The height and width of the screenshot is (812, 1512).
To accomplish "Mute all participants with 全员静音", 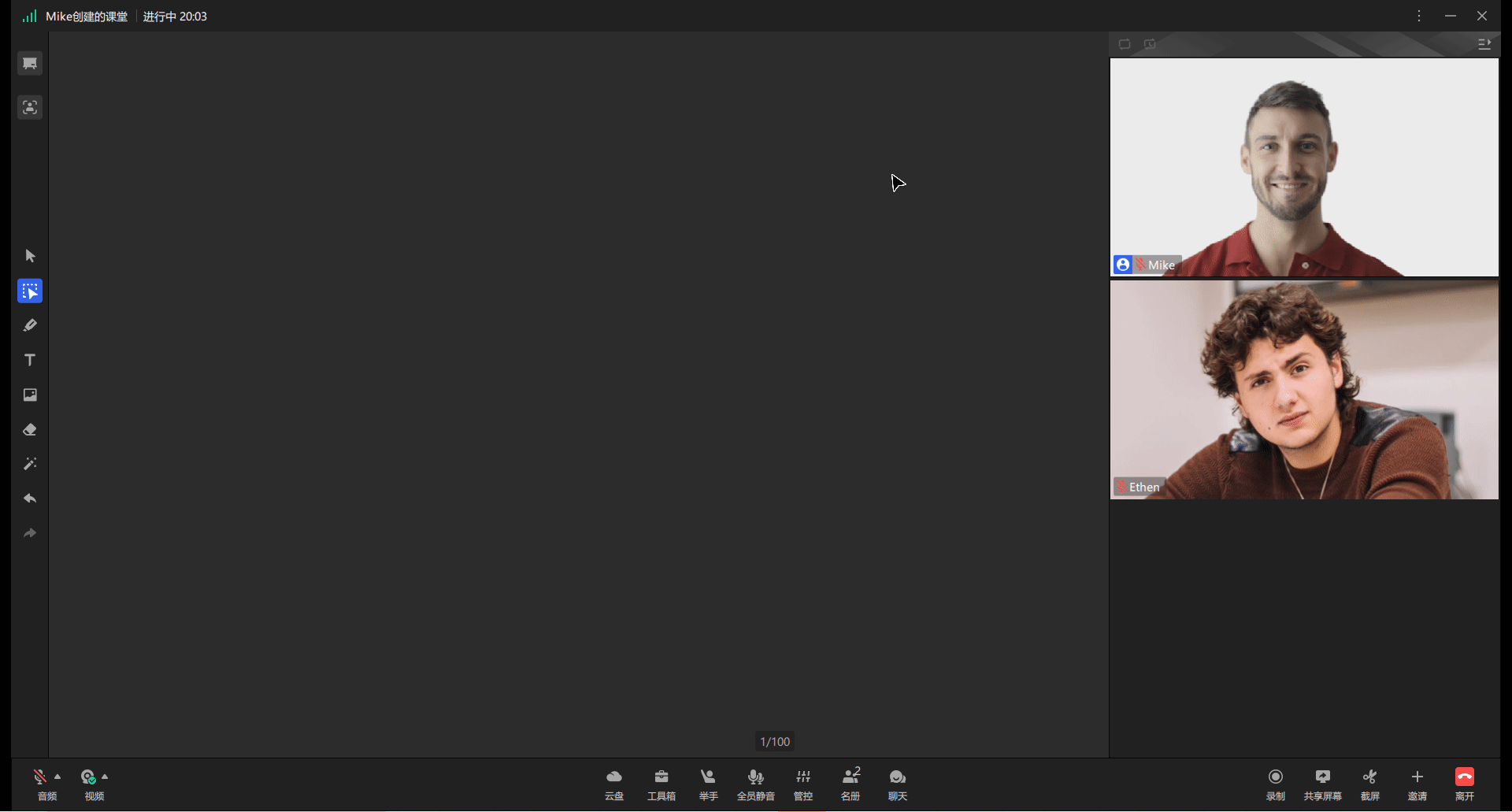I will [x=756, y=784].
